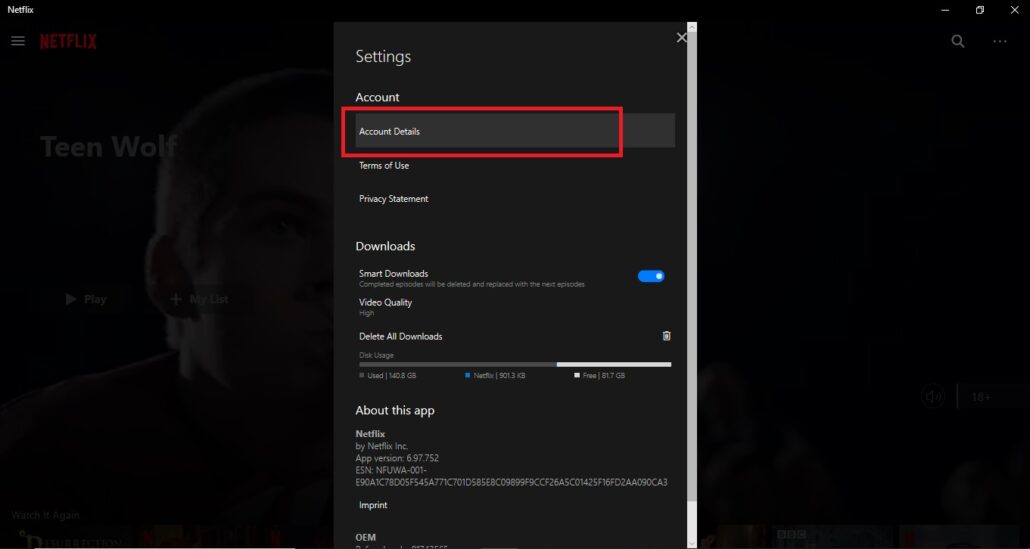Click the Disk Usage bar
Viewport: 1030px width, 549px height.
pyautogui.click(x=515, y=364)
